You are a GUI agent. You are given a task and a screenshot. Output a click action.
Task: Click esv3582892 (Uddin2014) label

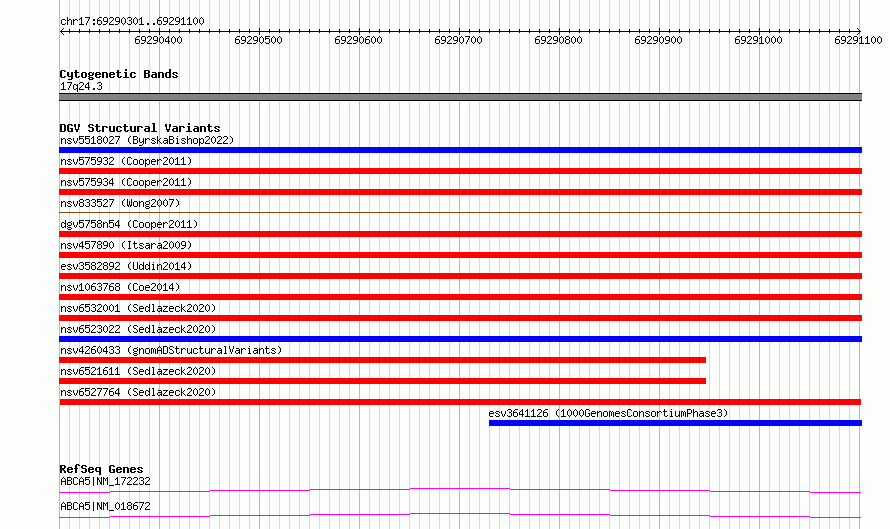pos(126,266)
